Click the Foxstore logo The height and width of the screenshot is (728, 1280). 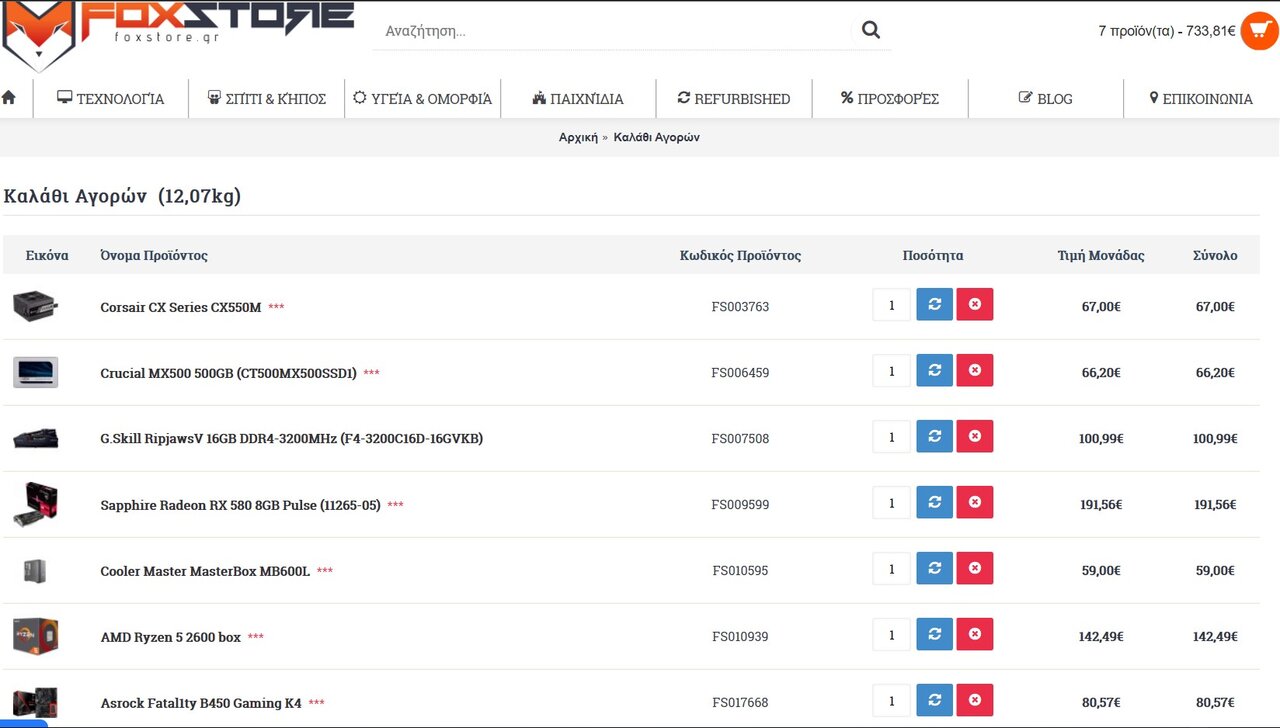tap(178, 35)
